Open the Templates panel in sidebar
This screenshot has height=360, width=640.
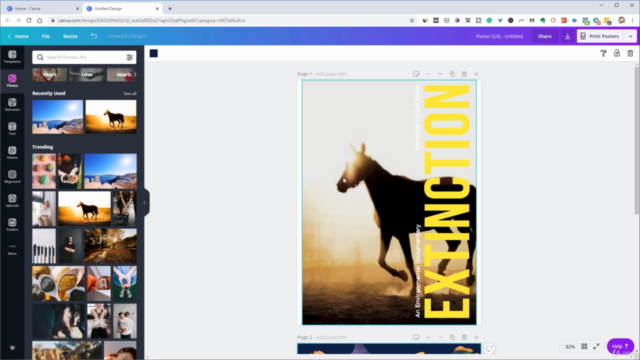(x=12, y=56)
